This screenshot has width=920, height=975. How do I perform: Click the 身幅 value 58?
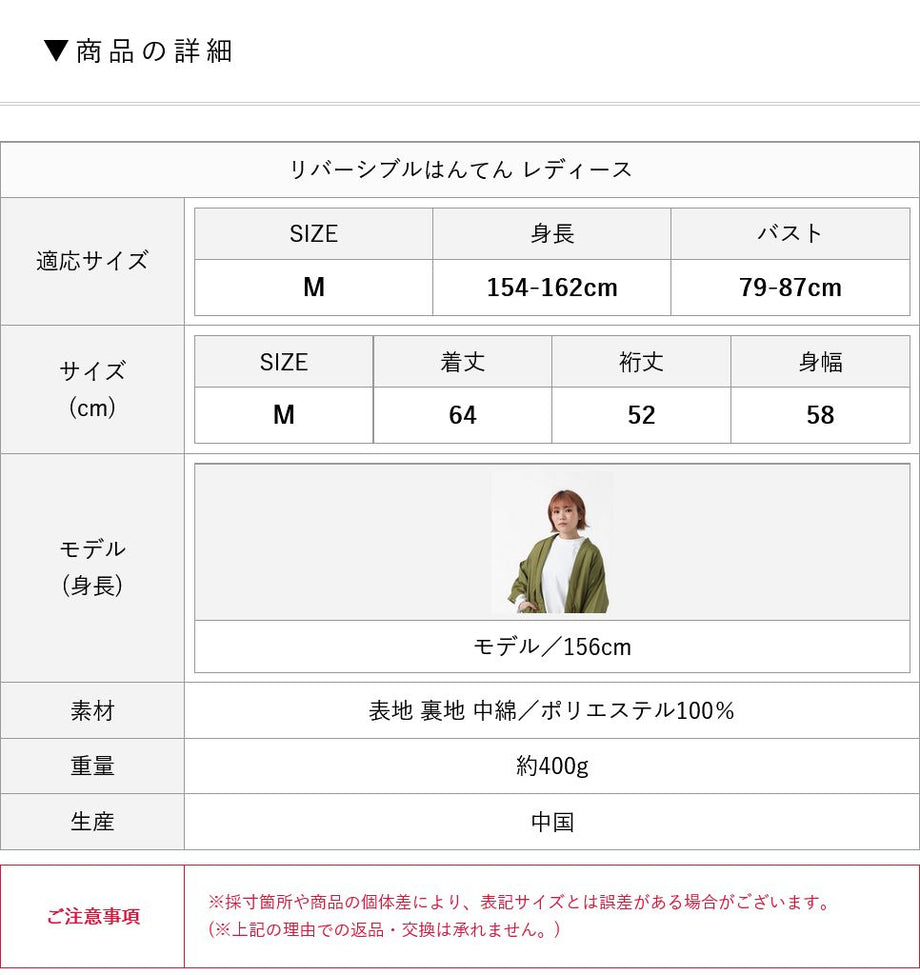coord(820,415)
